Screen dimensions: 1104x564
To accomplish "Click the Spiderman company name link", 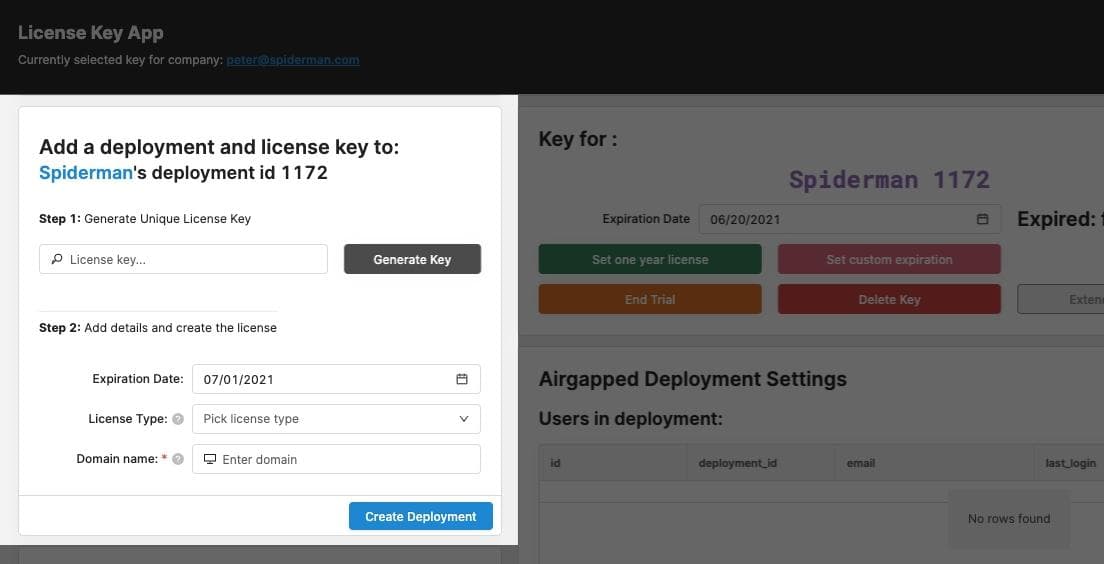I will (86, 173).
